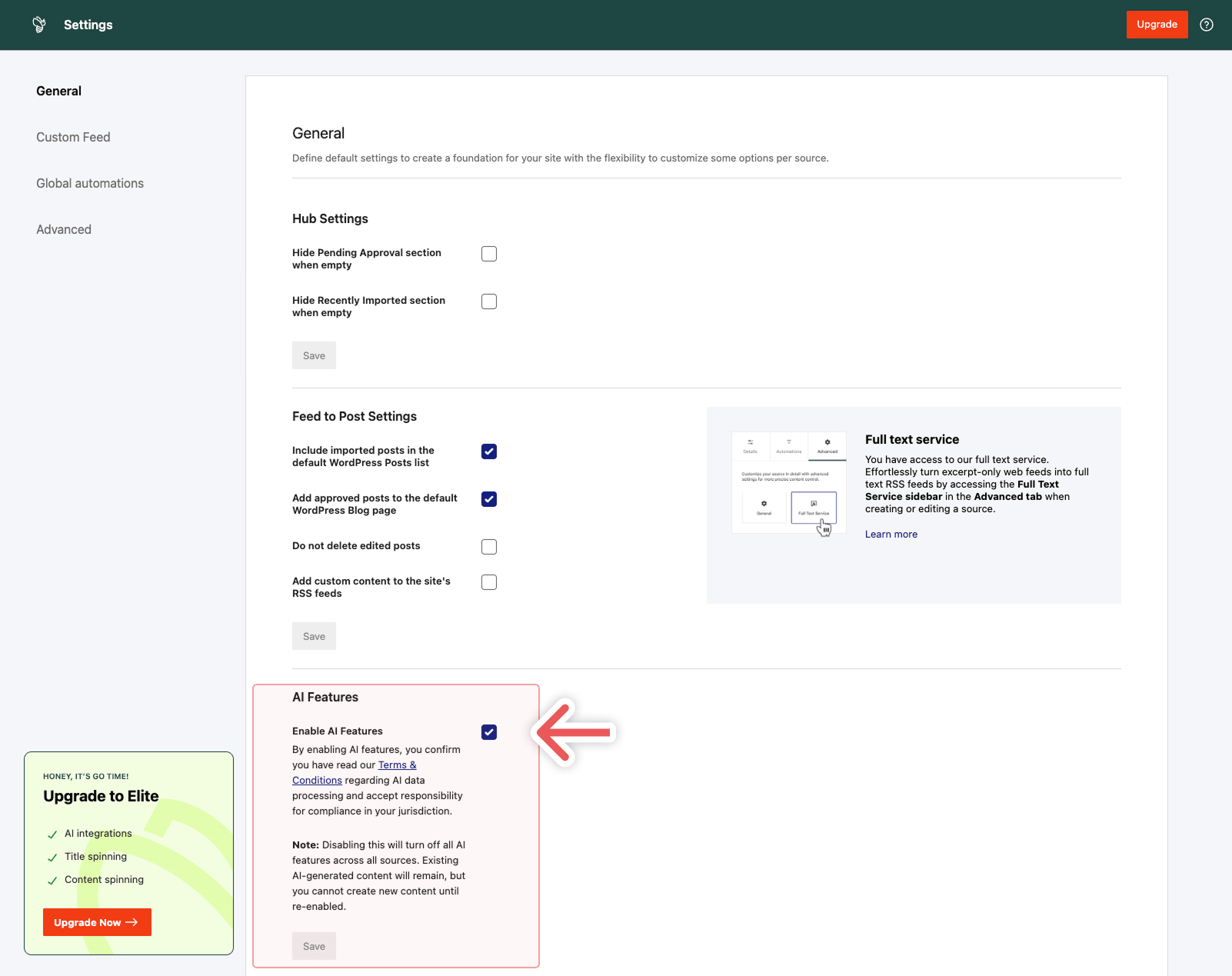Image resolution: width=1232 pixels, height=976 pixels.
Task: Open the help question mark icon
Action: coord(1207,25)
